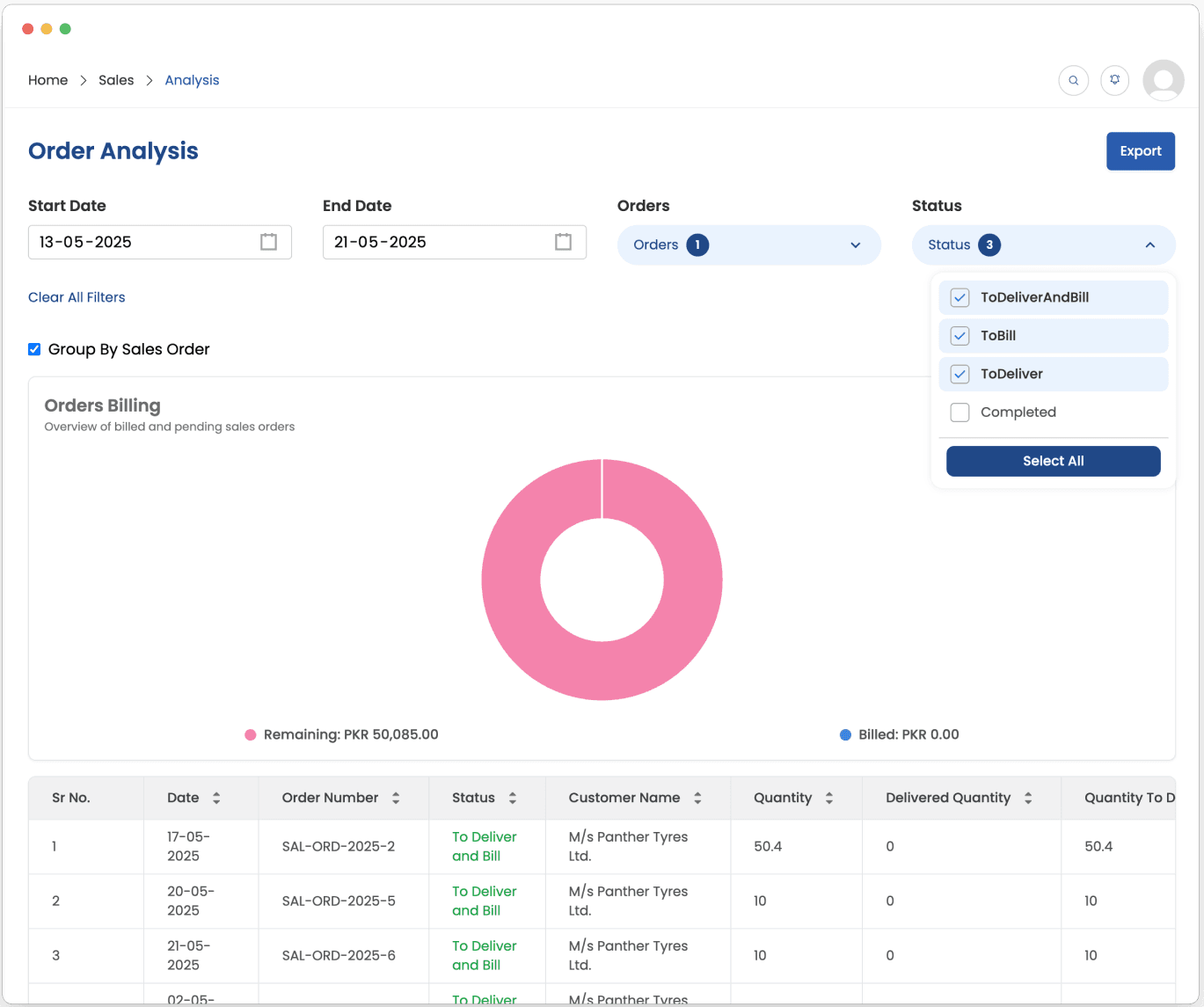1204x1007 pixels.
Task: Sort by Customer Name sort icon
Action: tap(697, 798)
